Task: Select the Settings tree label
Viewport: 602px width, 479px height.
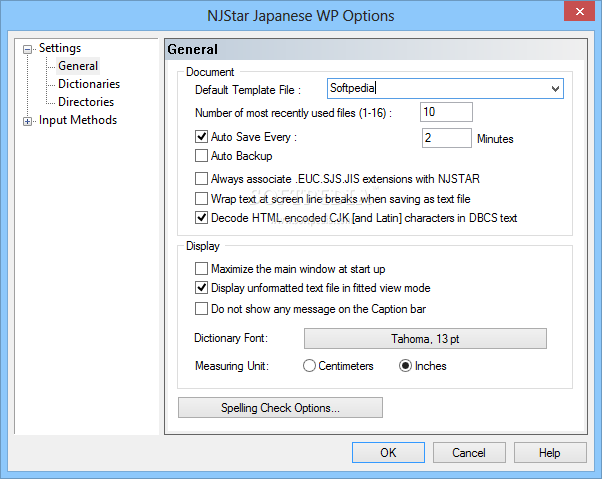Action: [x=60, y=48]
